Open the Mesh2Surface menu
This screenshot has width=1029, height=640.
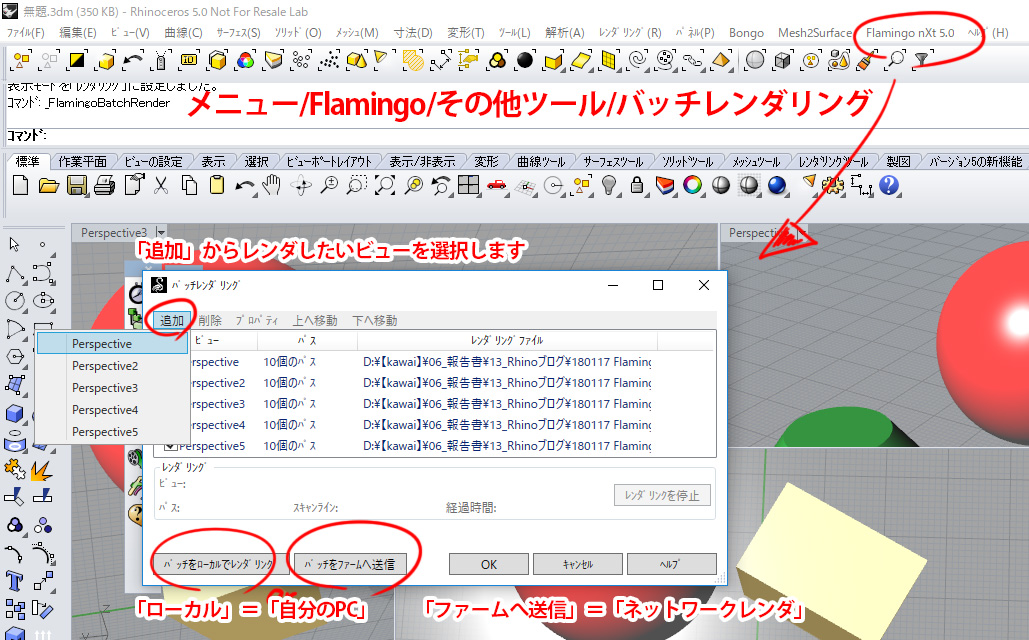[814, 33]
